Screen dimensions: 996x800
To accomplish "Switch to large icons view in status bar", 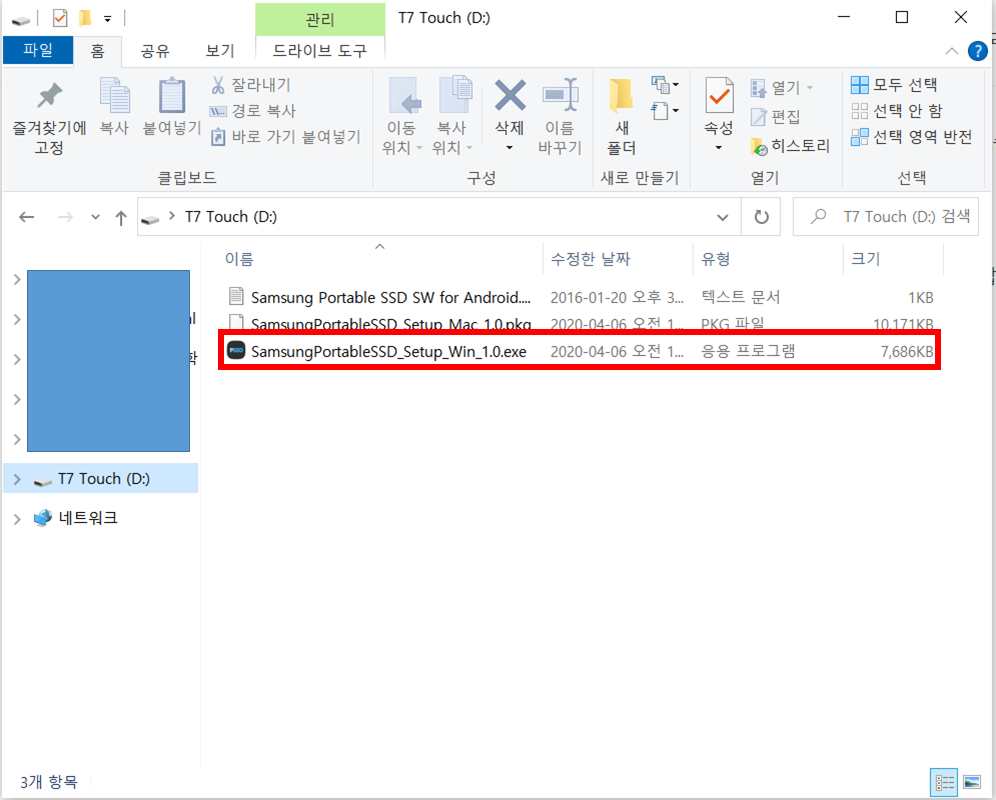I will point(971,782).
